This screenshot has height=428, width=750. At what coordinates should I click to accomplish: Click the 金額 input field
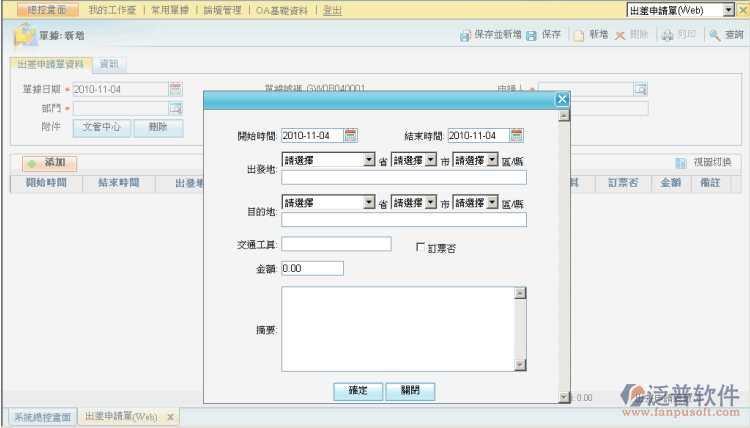click(312, 268)
